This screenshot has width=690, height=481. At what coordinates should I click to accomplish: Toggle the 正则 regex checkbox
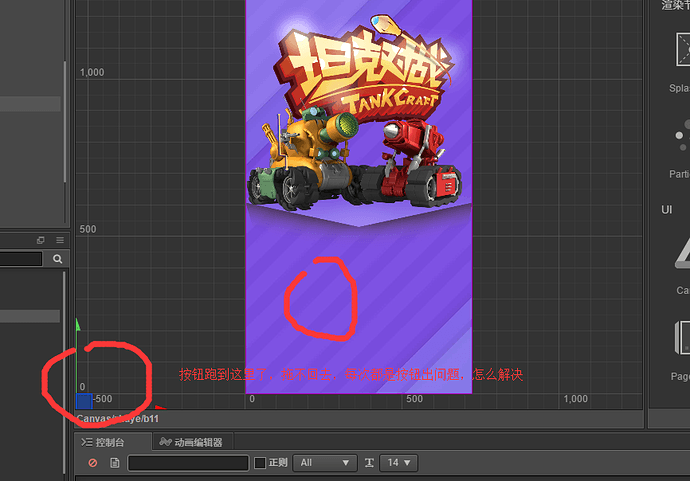(x=260, y=463)
